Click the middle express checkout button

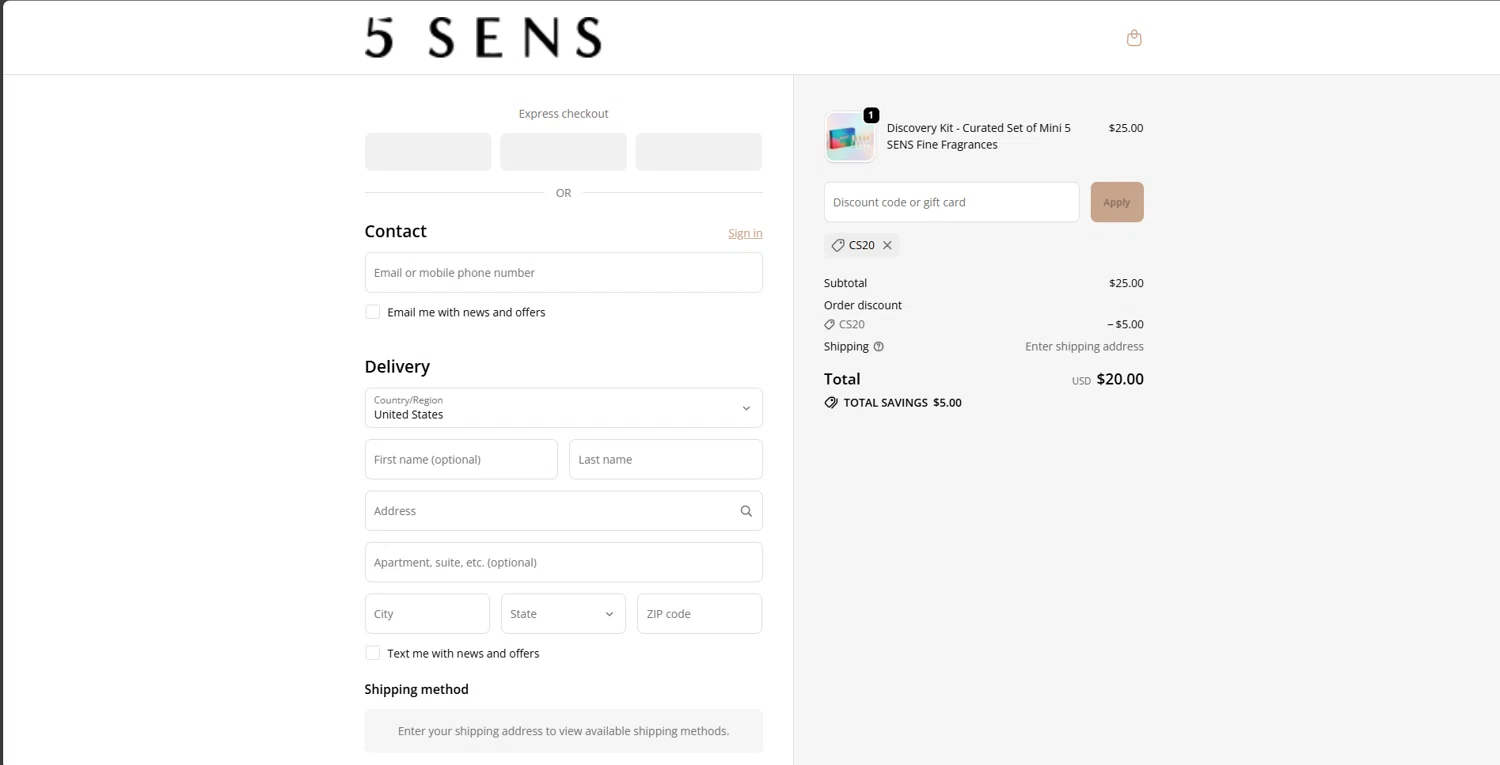tap(563, 152)
